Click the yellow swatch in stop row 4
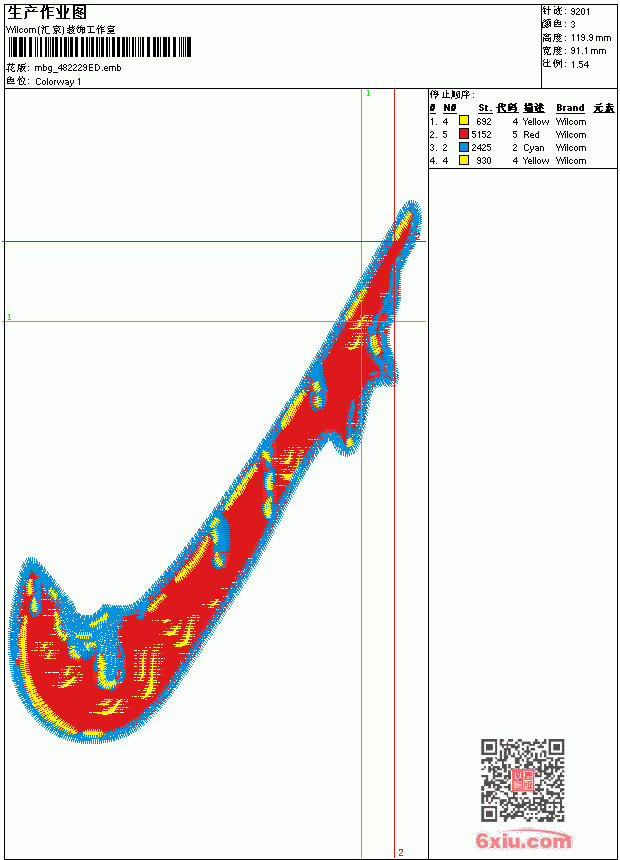 point(464,161)
